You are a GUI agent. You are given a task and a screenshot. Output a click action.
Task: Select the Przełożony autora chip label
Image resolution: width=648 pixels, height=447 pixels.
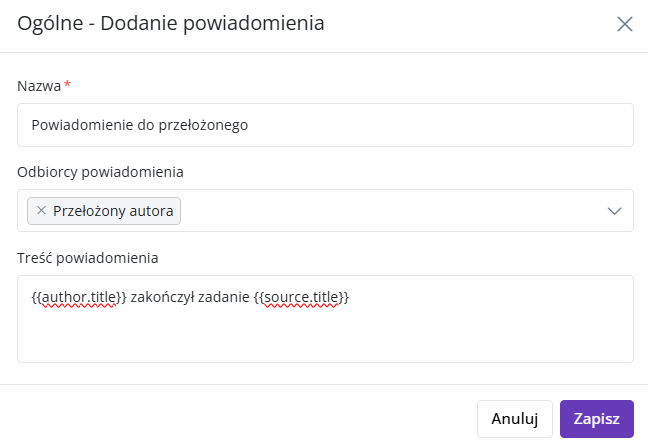tap(113, 211)
